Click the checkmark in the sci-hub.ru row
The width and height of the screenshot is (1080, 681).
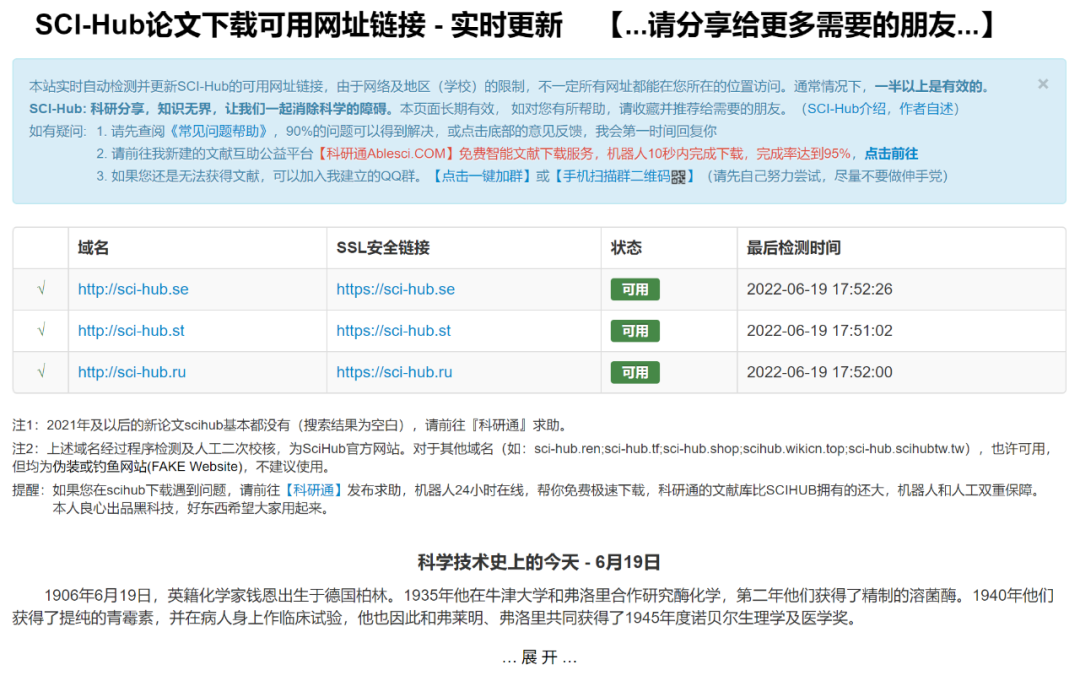pyautogui.click(x=41, y=371)
